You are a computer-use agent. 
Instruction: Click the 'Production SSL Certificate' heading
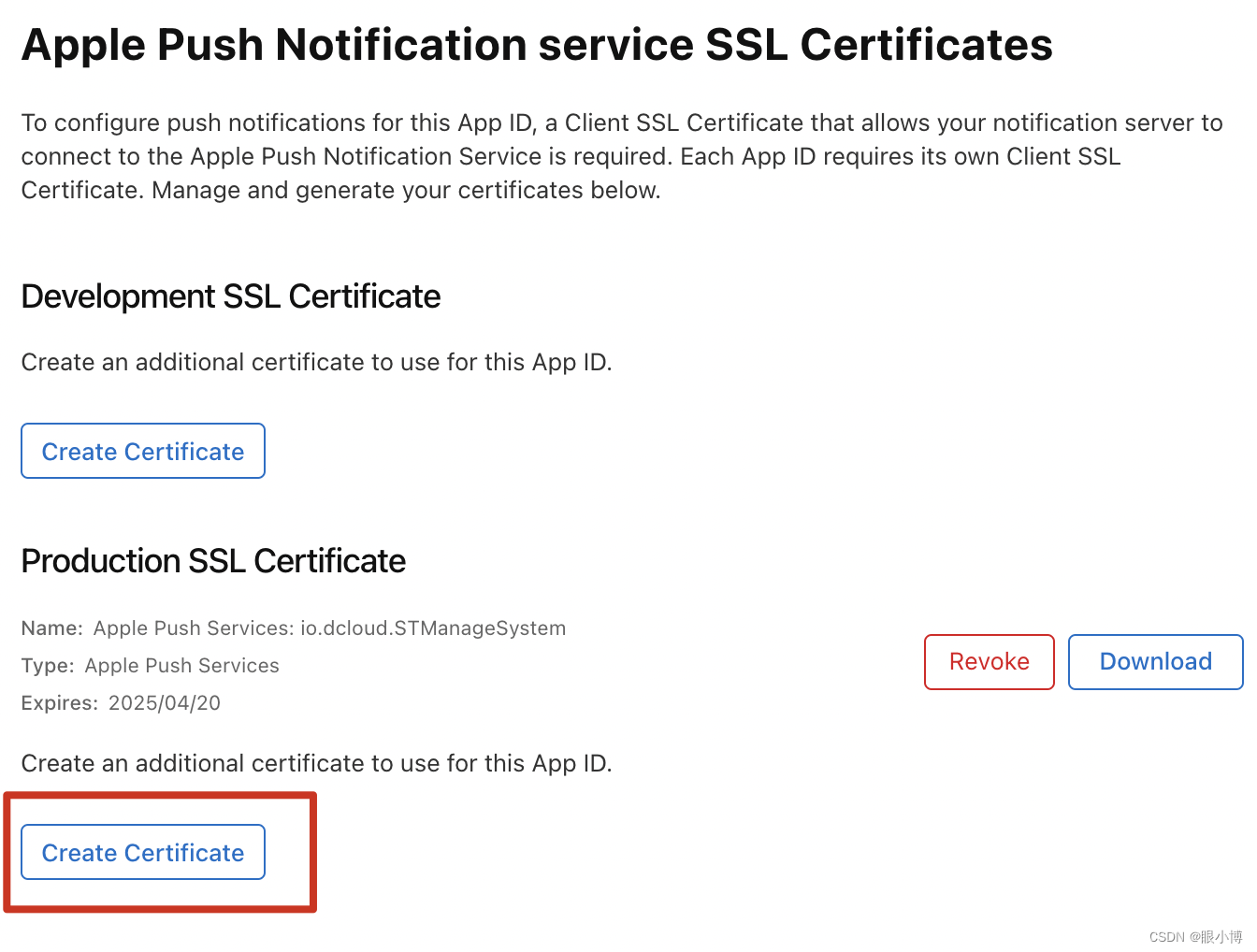click(x=213, y=561)
